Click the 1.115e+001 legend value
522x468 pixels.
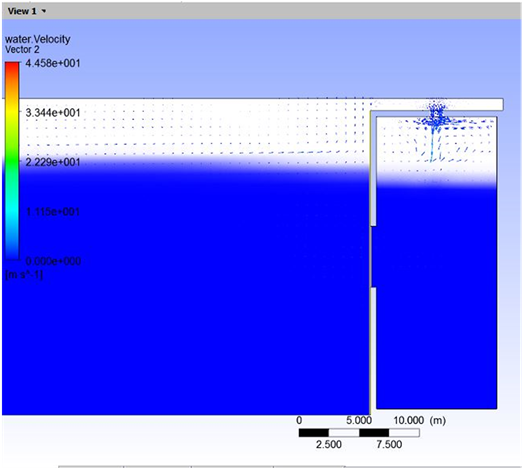53,212
